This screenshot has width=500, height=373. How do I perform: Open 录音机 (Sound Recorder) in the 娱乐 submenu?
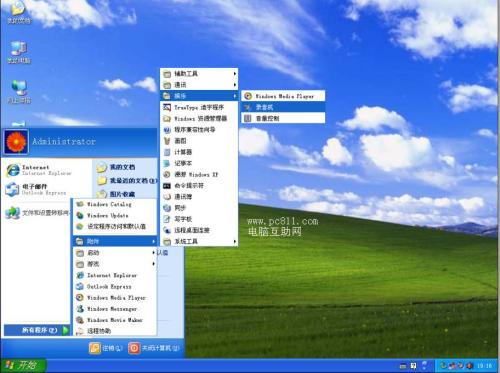pyautogui.click(x=283, y=107)
